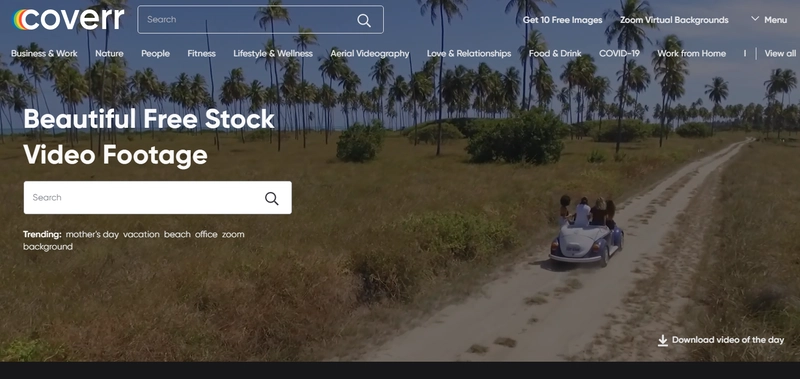Click the Trending: label
Screen dimensions: 800x379
click(42, 235)
